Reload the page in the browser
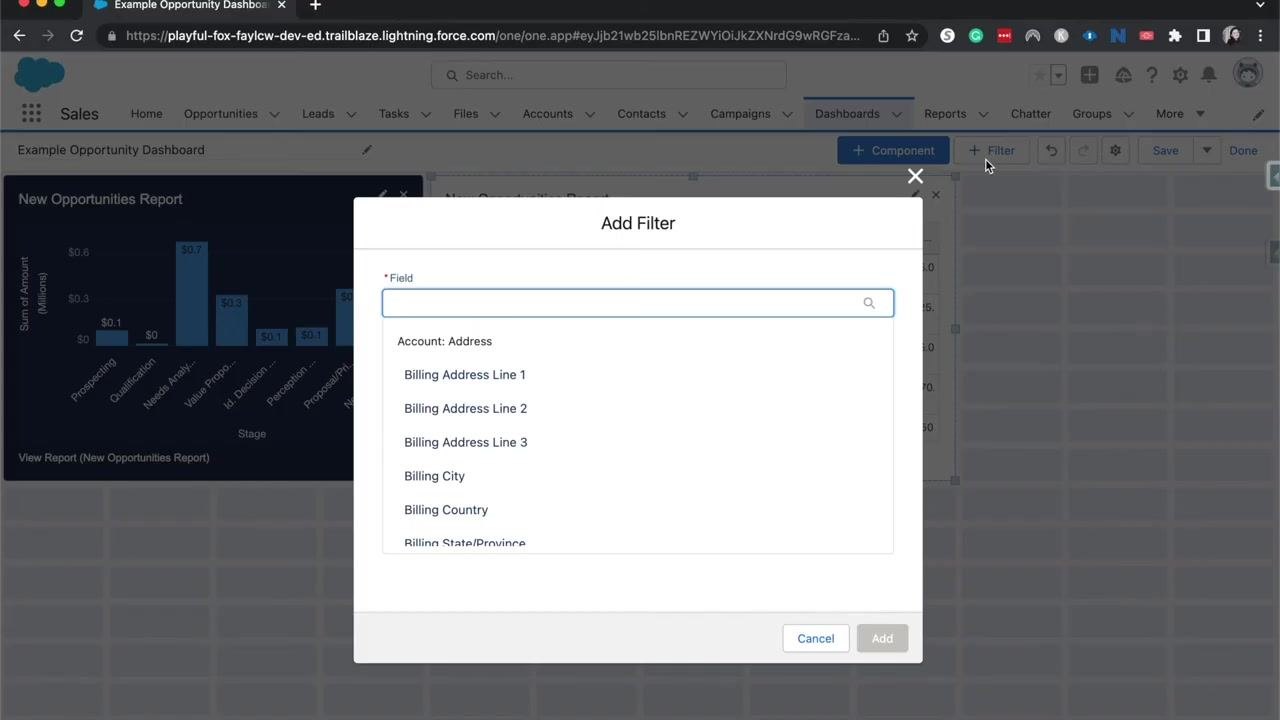Screen dimensions: 1280x720 coord(76,36)
